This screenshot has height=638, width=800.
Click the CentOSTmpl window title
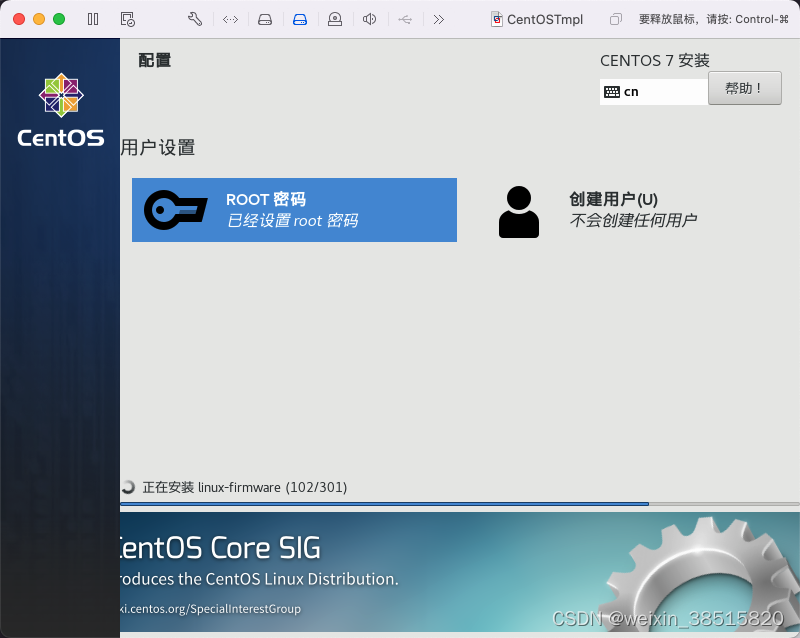point(544,19)
